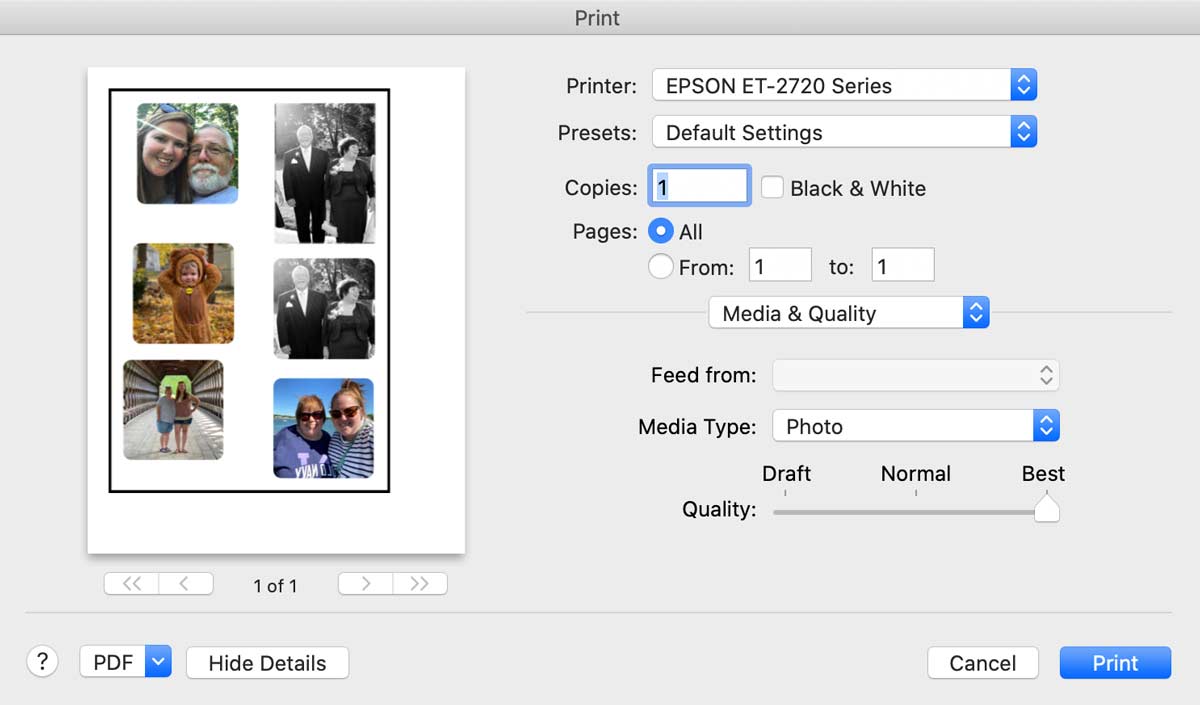
Task: Select the All pages radio button
Action: pos(660,231)
